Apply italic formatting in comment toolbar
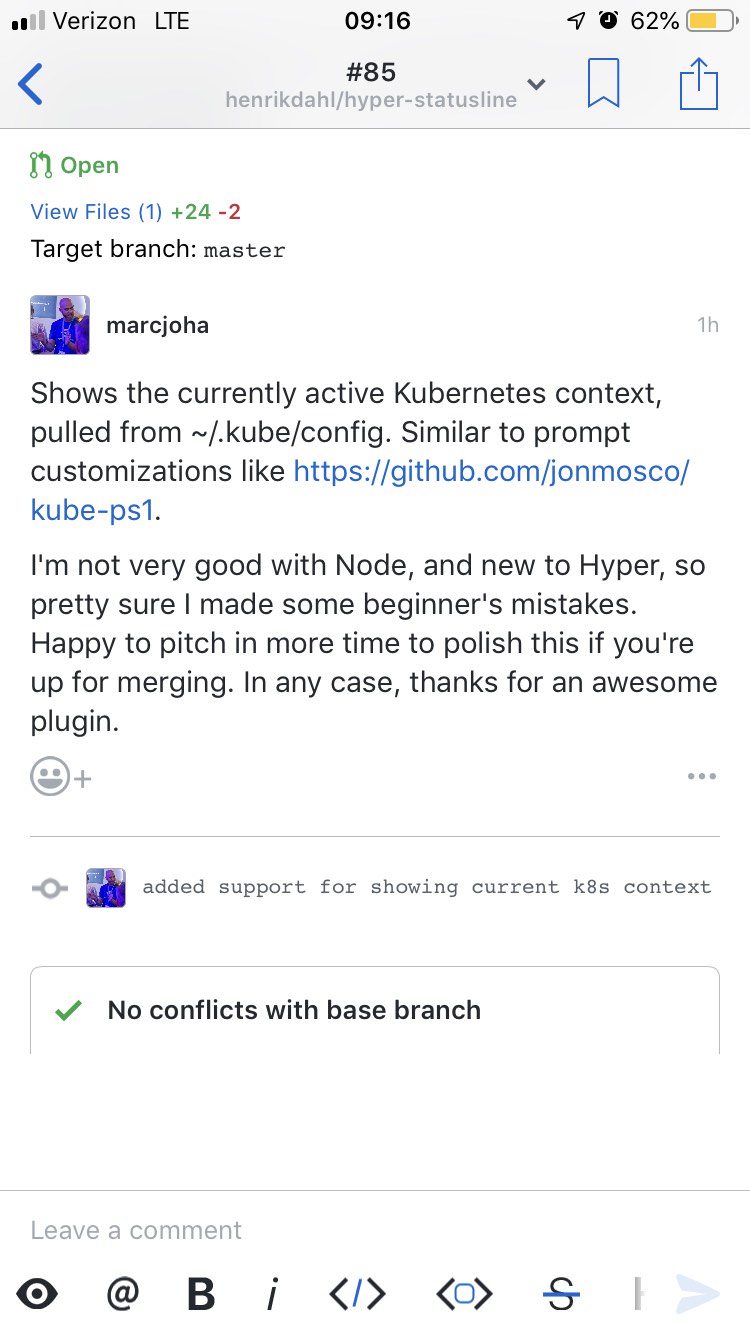The width and height of the screenshot is (750, 1334). (x=272, y=1294)
